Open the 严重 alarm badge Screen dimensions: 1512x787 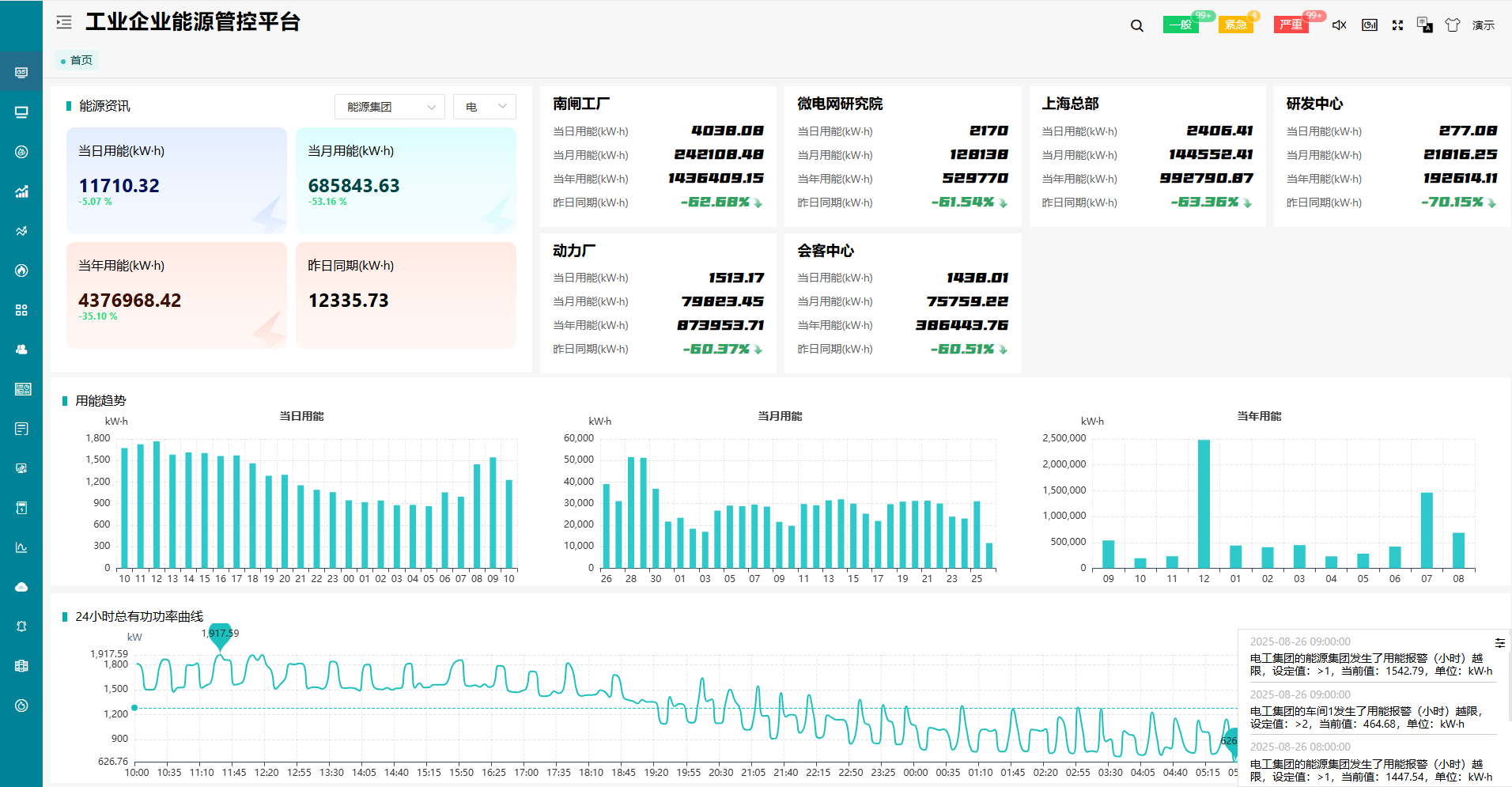[1291, 25]
